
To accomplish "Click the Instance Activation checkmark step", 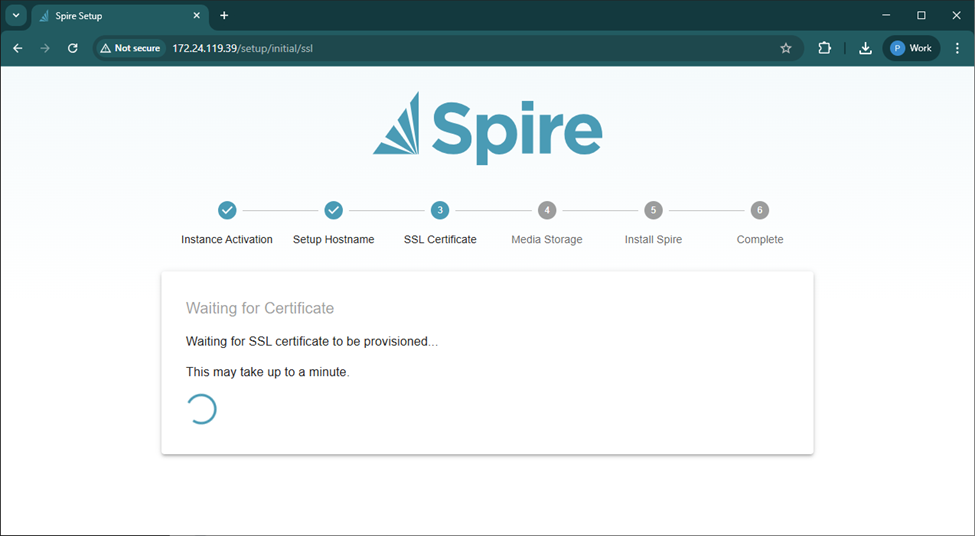I will point(227,210).
